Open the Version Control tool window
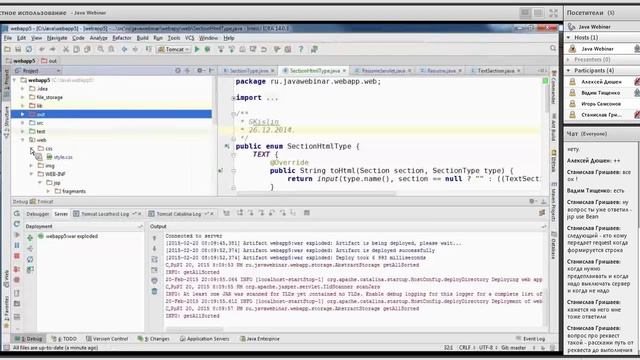The width and height of the screenshot is (640, 360). tap(107, 339)
